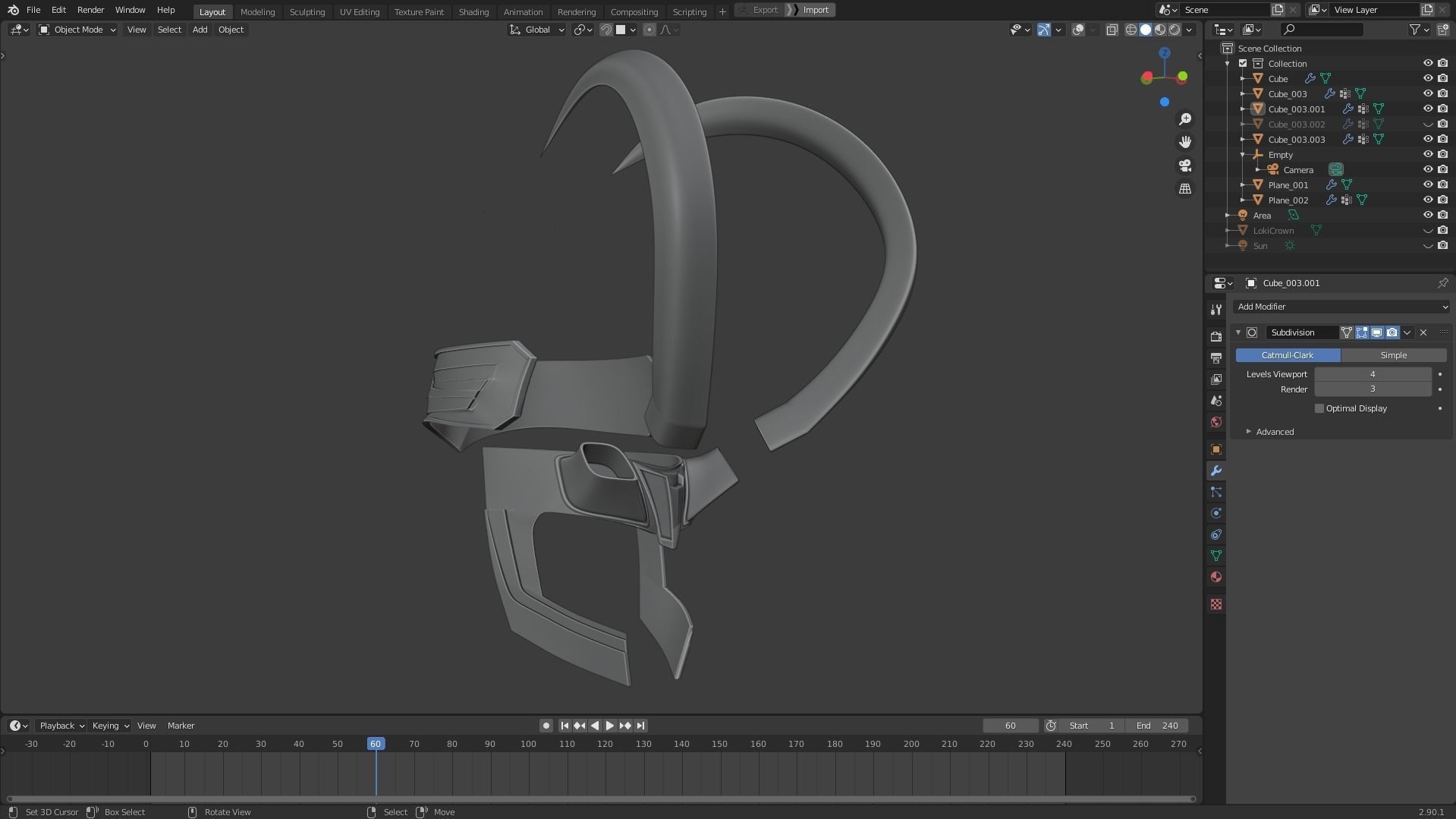Screen dimensions: 1456x819
Task: Switch to the UV Editing workspace tab
Action: point(359,11)
